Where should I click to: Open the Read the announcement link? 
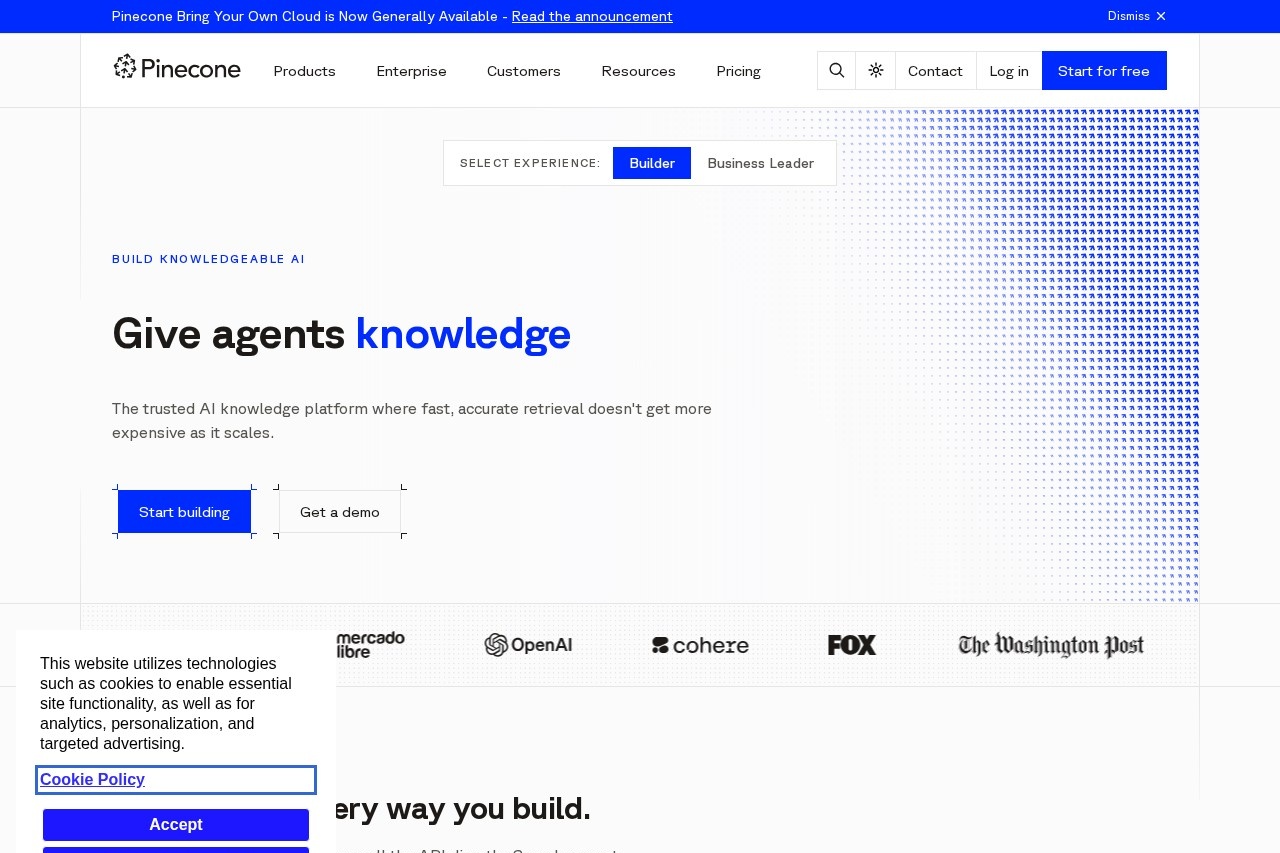[592, 16]
